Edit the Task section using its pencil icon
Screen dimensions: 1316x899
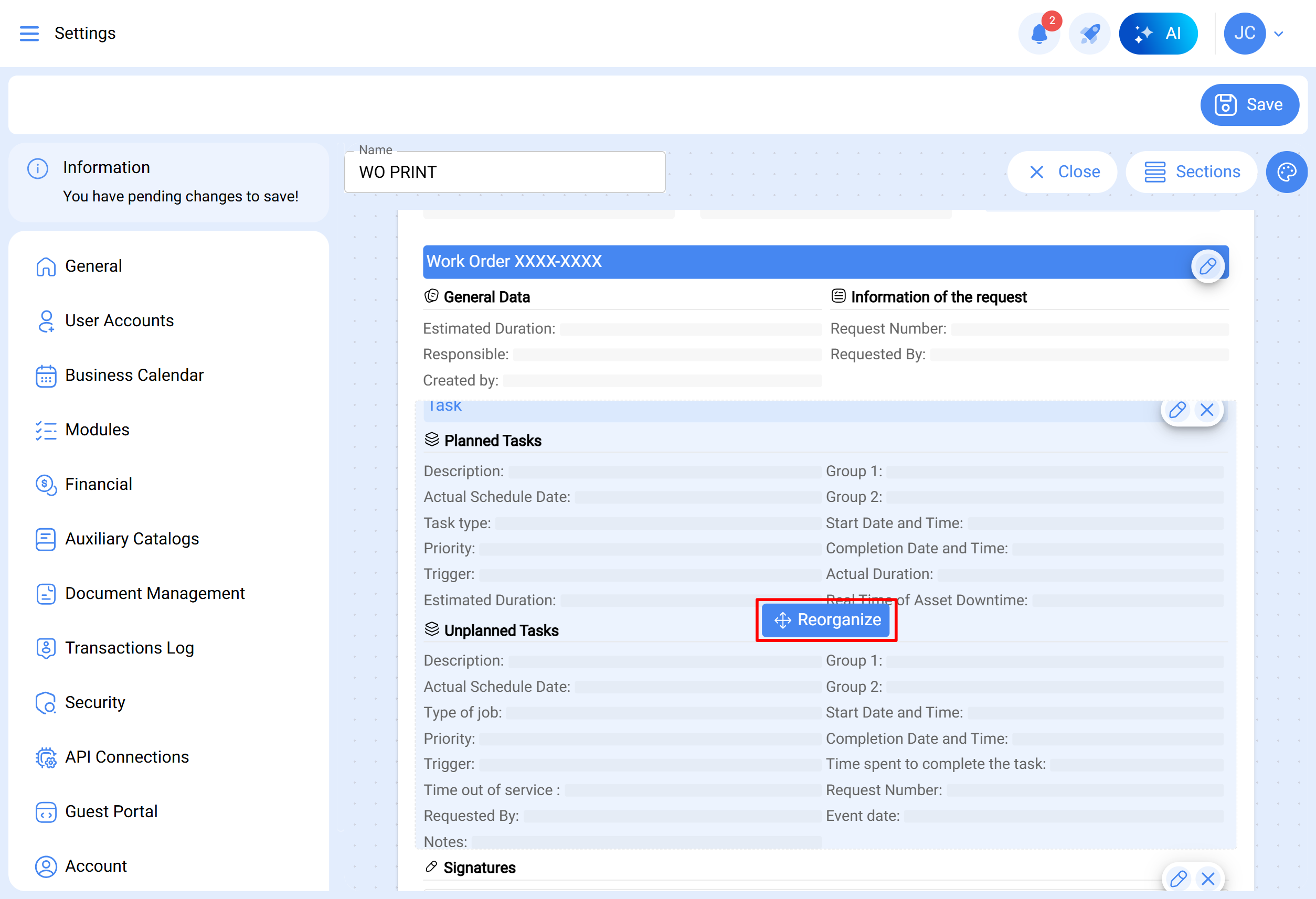1178,409
